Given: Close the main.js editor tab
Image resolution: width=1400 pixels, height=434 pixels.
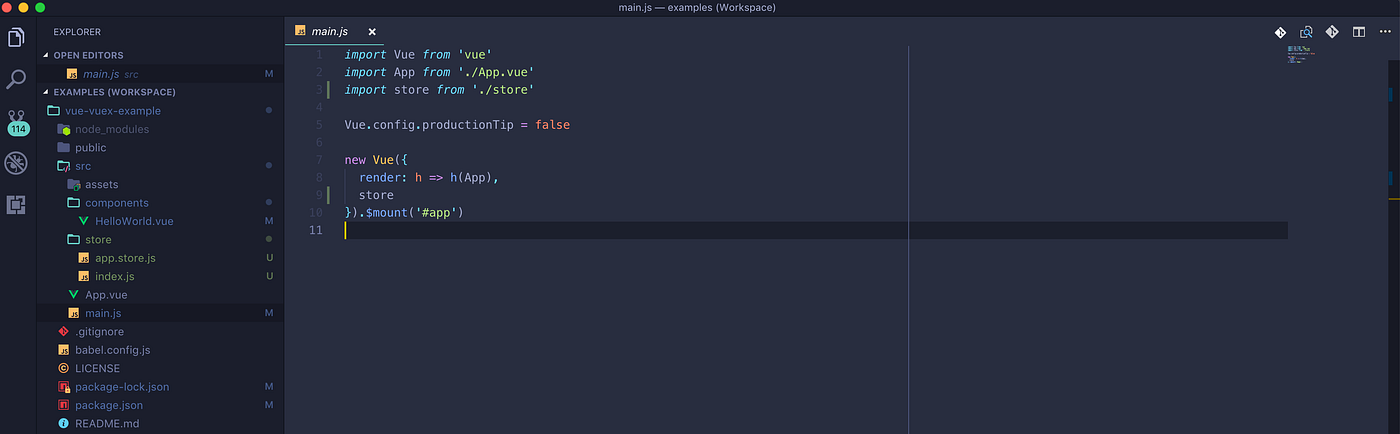Looking at the screenshot, I should click(x=372, y=32).
